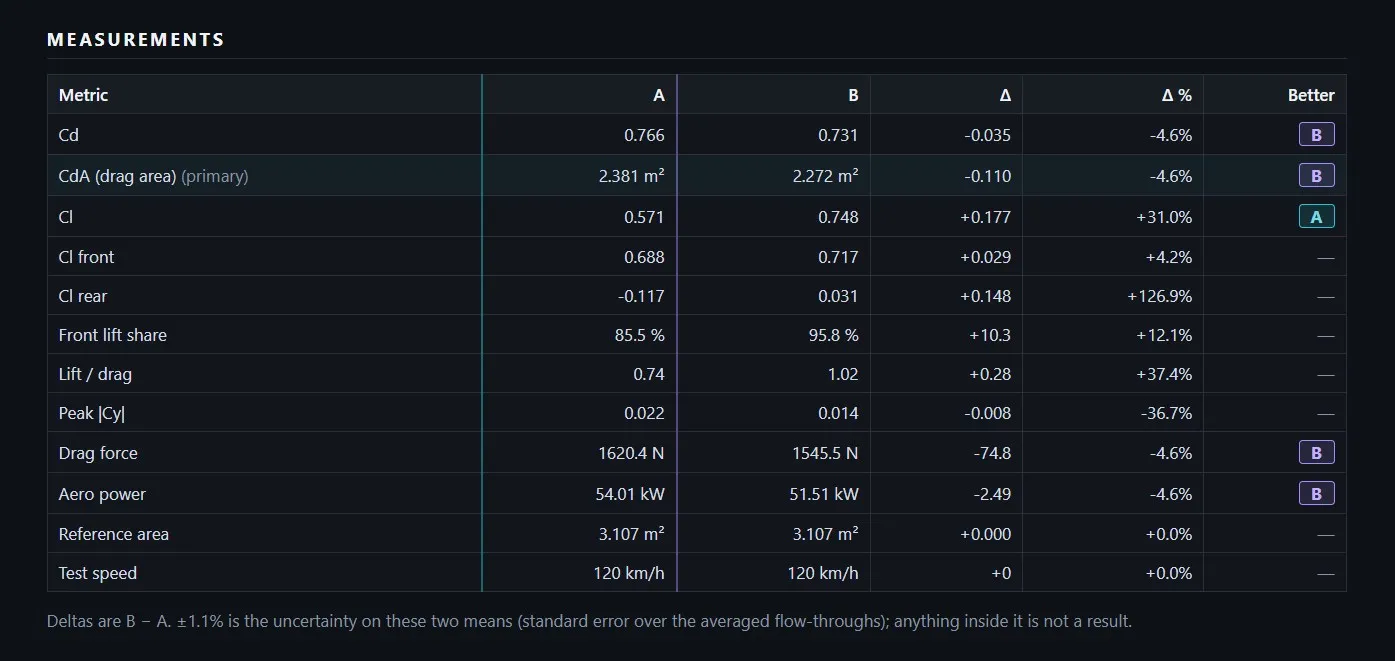Click the "Δ %" column header
Viewport: 1395px width, 661px height.
click(x=1176, y=95)
